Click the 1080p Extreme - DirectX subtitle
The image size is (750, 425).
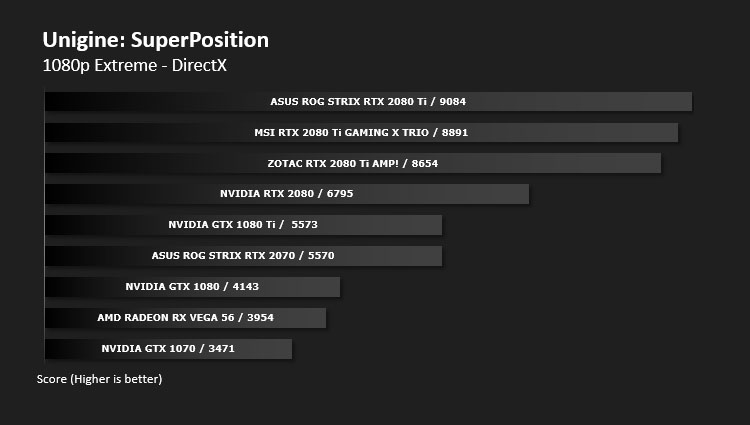pyautogui.click(x=134, y=65)
